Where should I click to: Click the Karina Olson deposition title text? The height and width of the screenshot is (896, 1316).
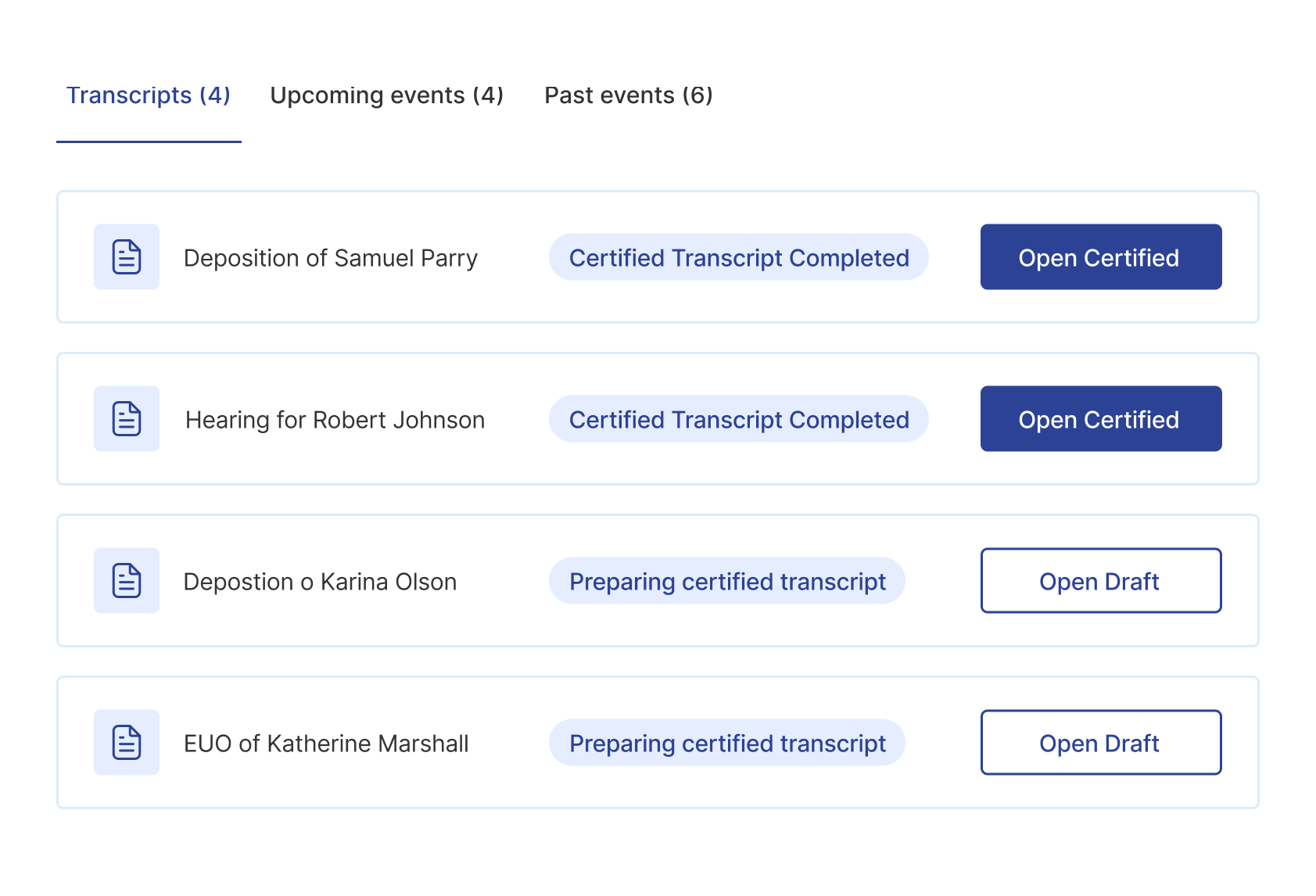pos(320,582)
